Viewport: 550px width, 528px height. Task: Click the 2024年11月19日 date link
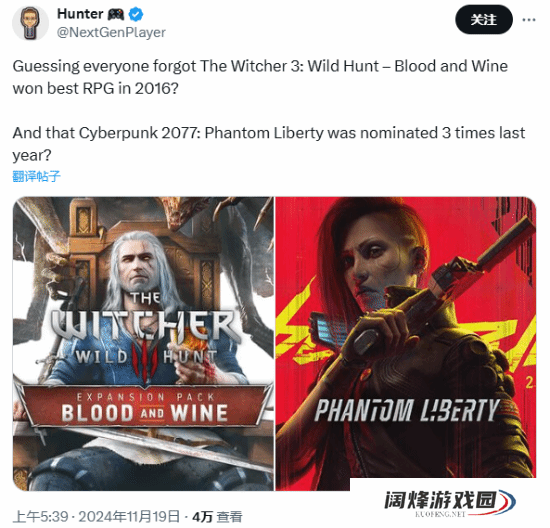tap(129, 517)
